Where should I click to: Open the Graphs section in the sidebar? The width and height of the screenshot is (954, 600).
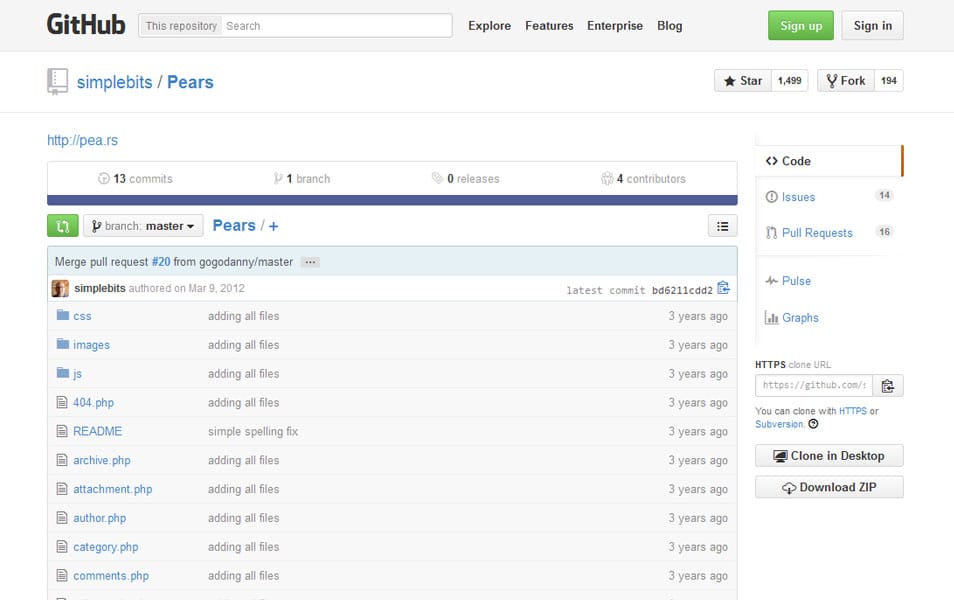[799, 317]
